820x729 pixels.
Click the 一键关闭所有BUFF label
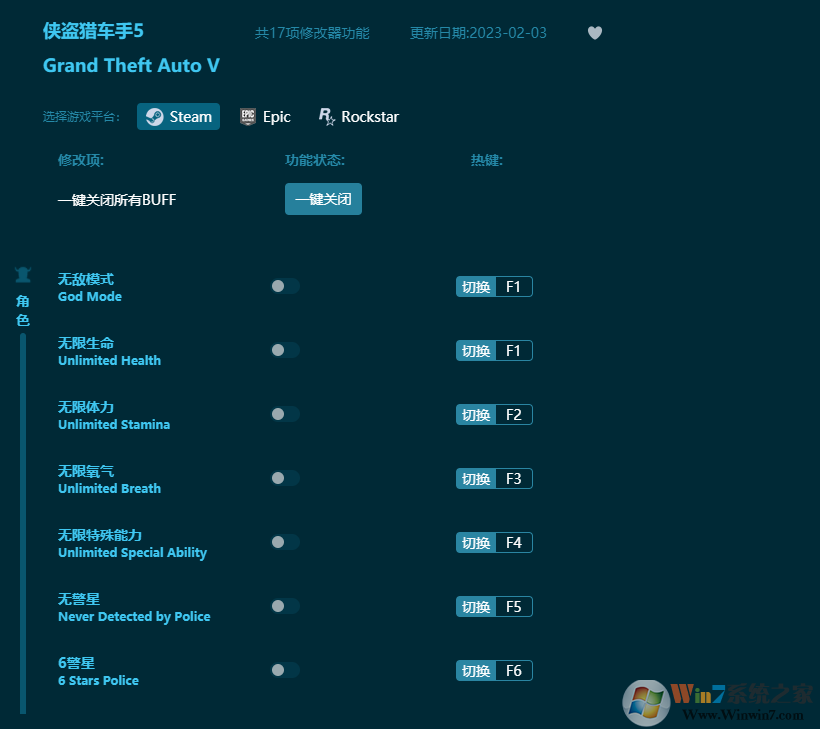pyautogui.click(x=117, y=200)
